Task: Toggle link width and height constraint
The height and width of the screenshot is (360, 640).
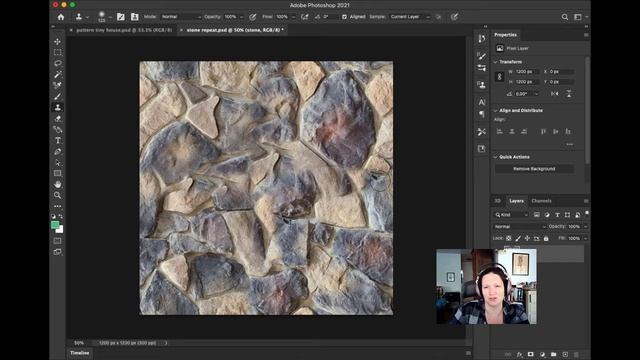Action: (x=500, y=77)
